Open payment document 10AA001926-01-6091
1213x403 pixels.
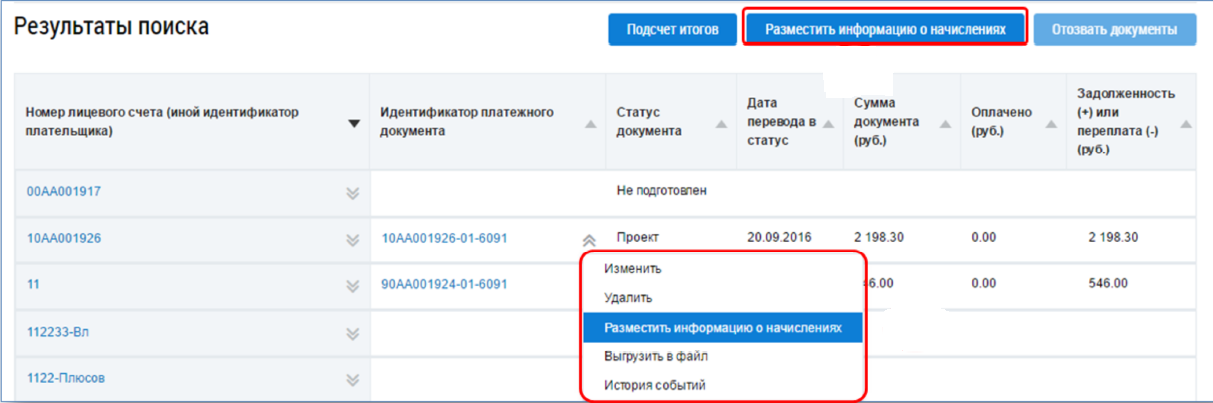[x=444, y=238]
